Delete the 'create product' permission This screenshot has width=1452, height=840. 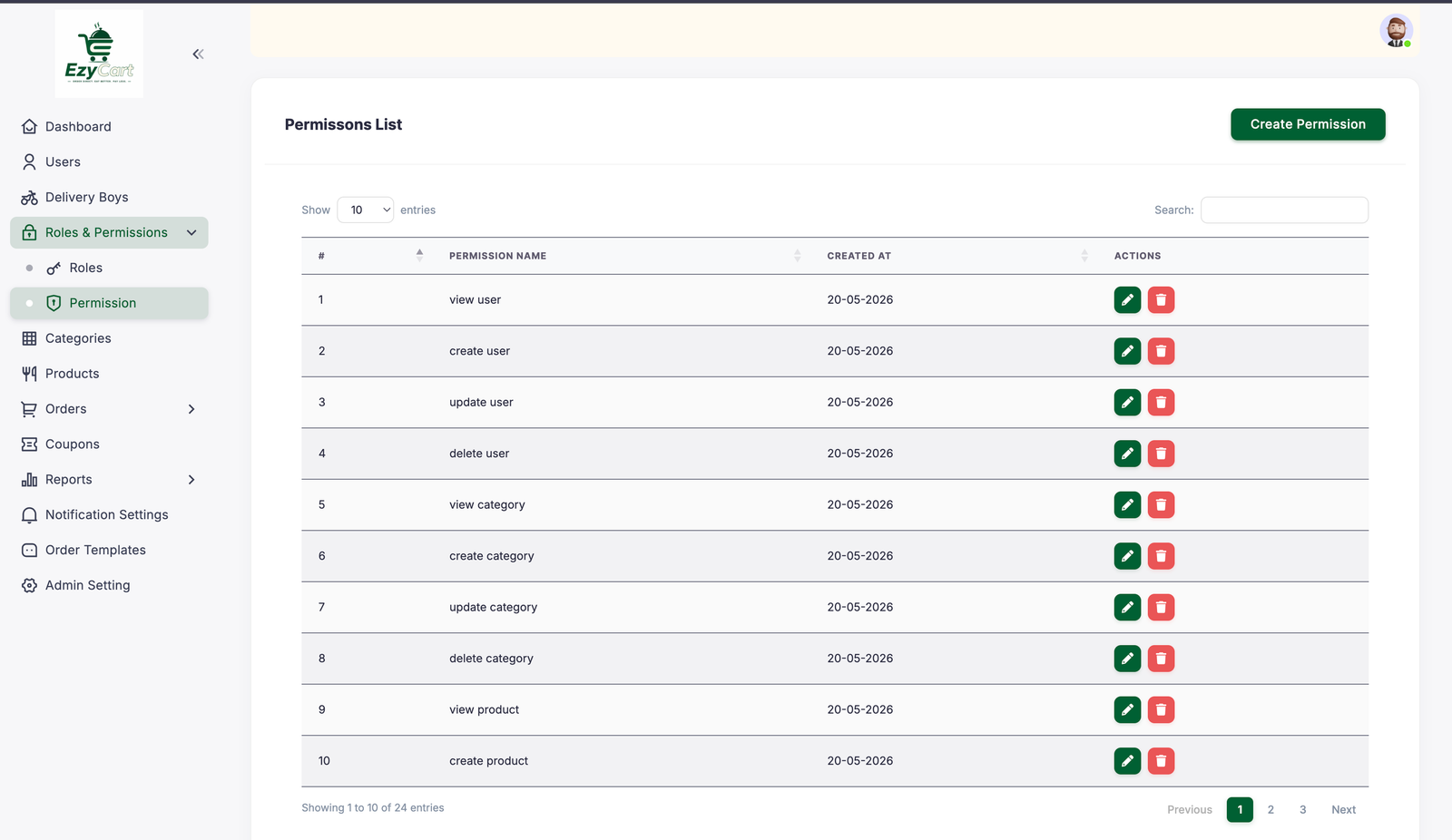point(1161,761)
